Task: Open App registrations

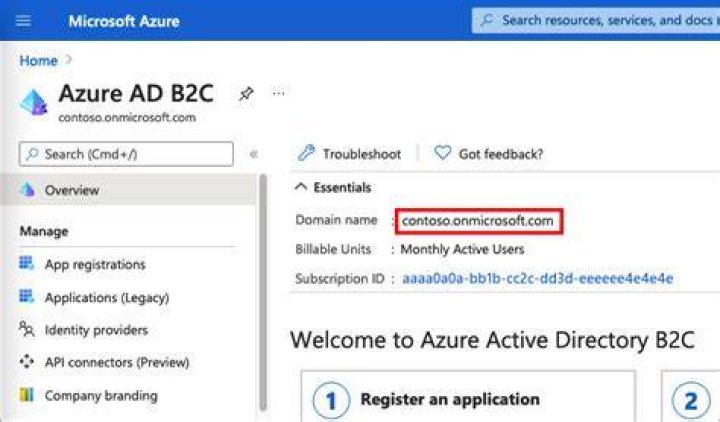Action: (x=95, y=264)
